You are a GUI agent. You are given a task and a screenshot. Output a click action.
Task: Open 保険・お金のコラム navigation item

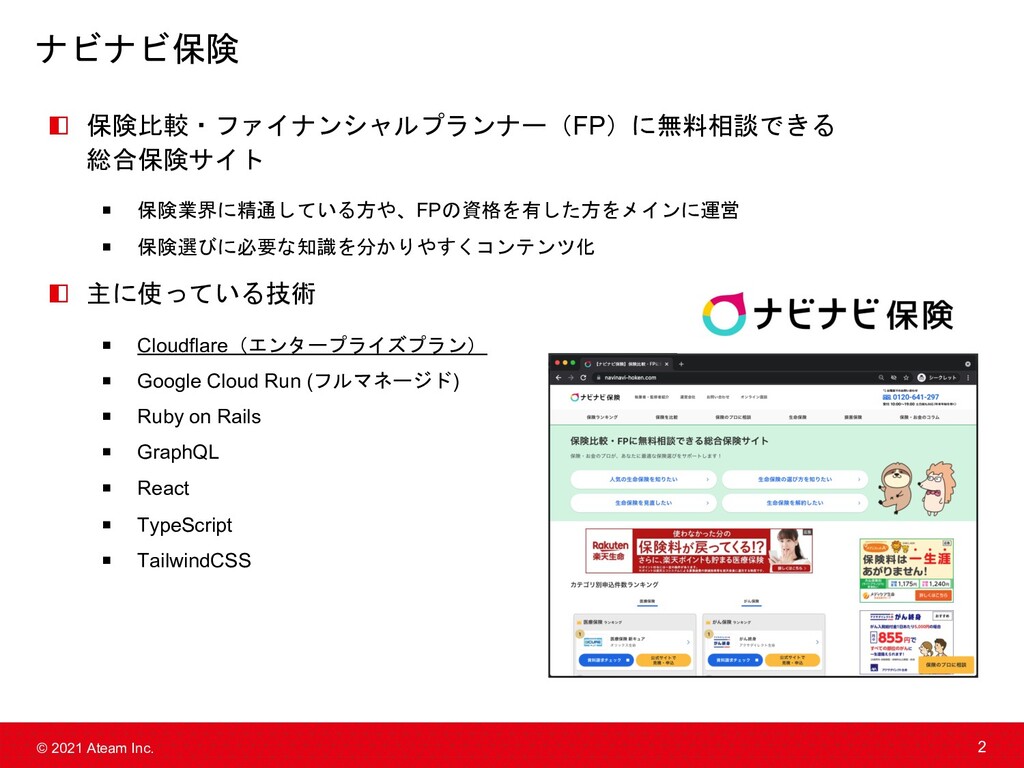[920, 417]
